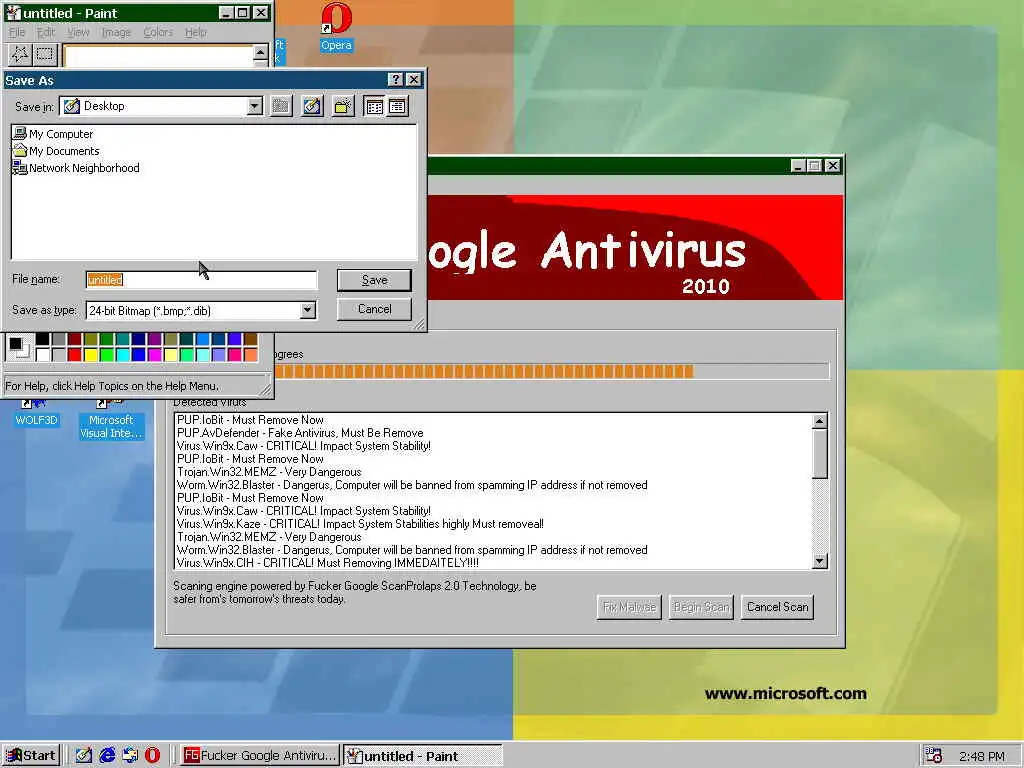
Task: Open Paint's Colors menu
Action: click(158, 32)
